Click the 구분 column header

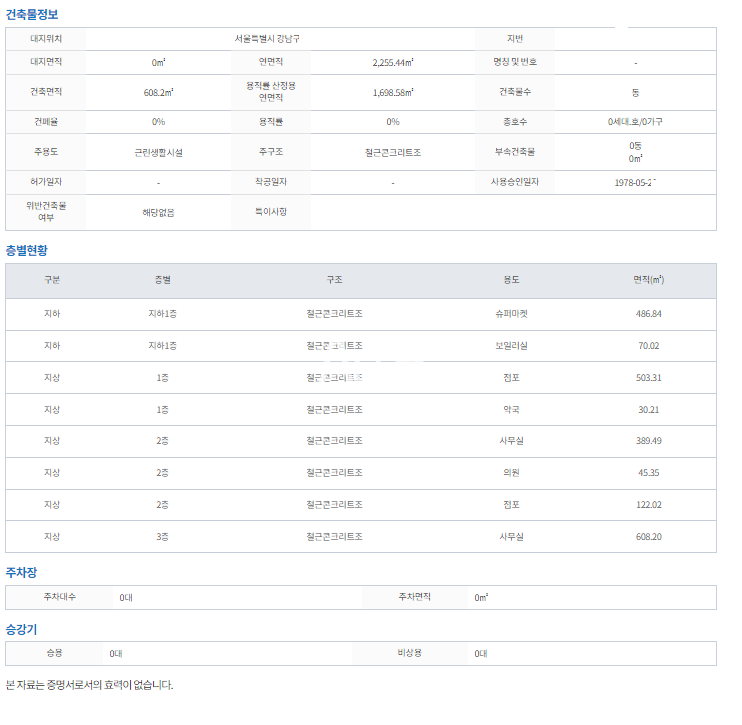[52, 280]
